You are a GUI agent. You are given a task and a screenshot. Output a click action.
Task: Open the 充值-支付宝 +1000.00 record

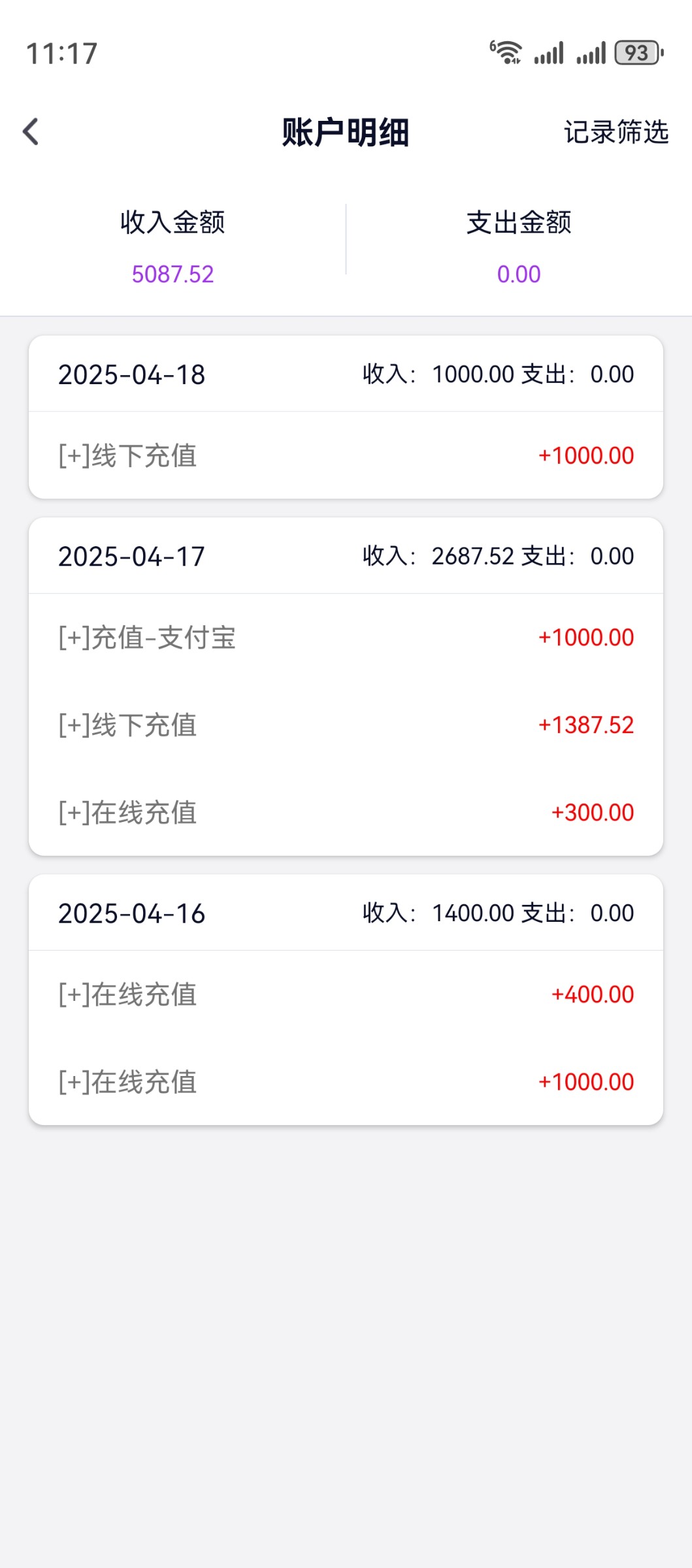click(346, 638)
